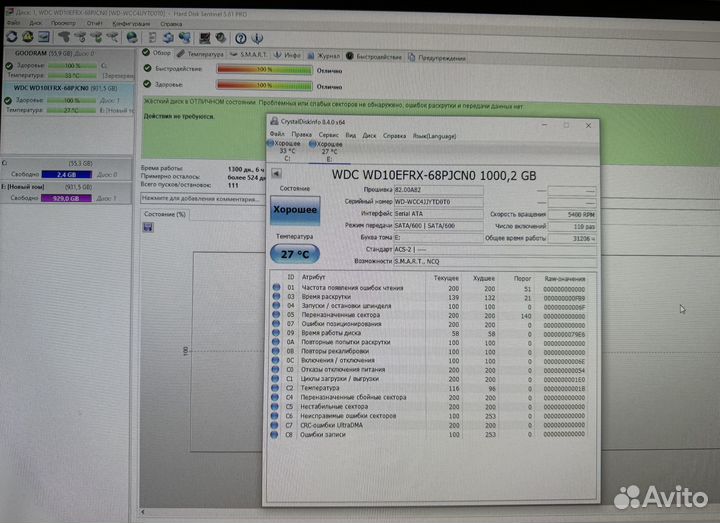
Task: Click the Нестабильные сектора row
Action: pos(430,407)
